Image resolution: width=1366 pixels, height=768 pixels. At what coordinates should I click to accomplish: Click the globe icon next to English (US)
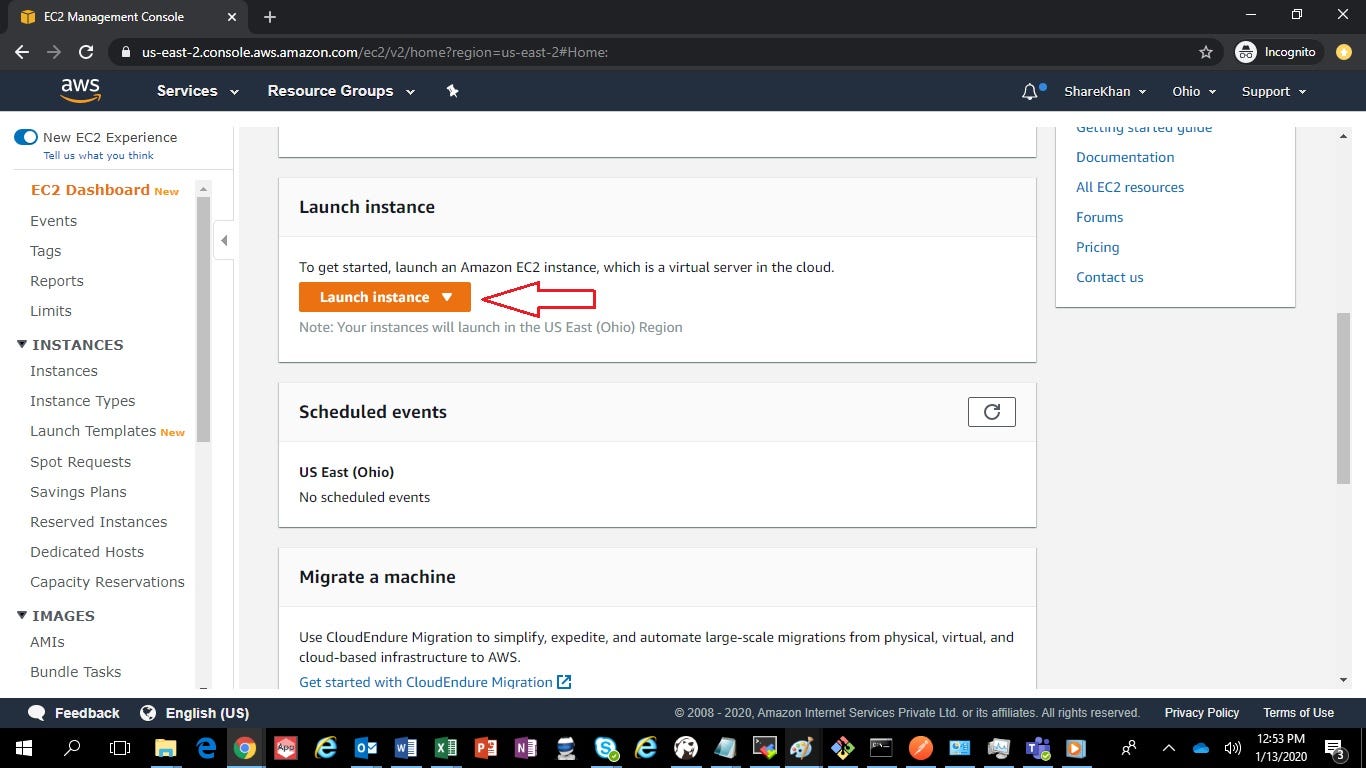[x=149, y=713]
